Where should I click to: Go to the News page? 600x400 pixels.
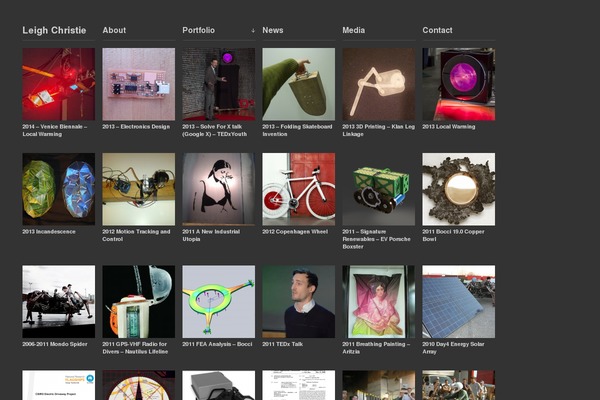point(272,30)
